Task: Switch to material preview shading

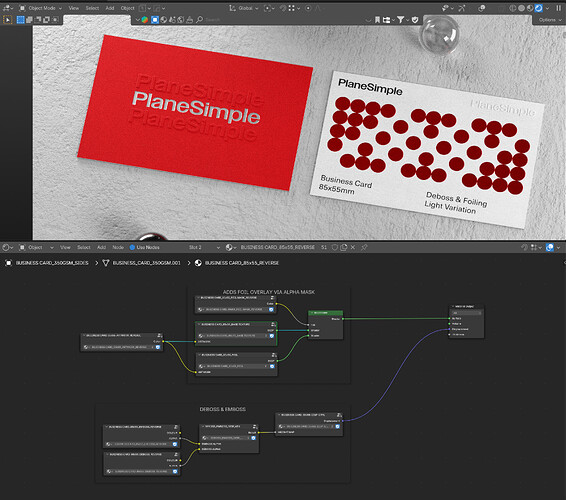Action: [530, 8]
